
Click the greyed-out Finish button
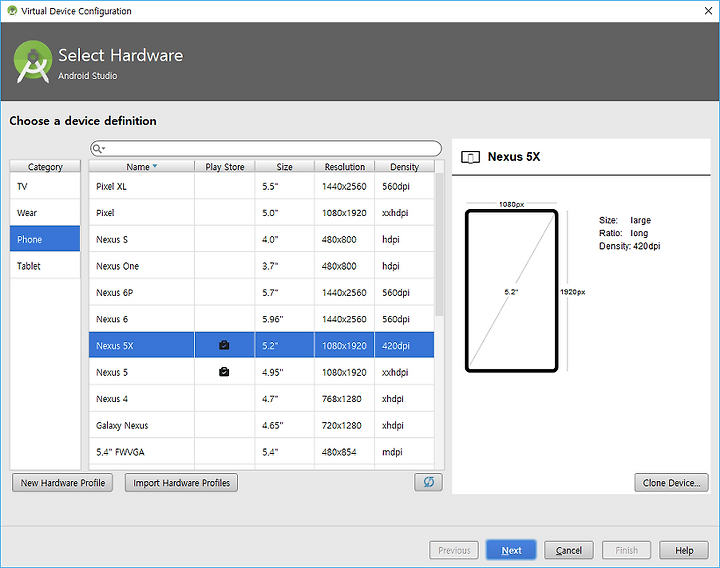click(626, 550)
